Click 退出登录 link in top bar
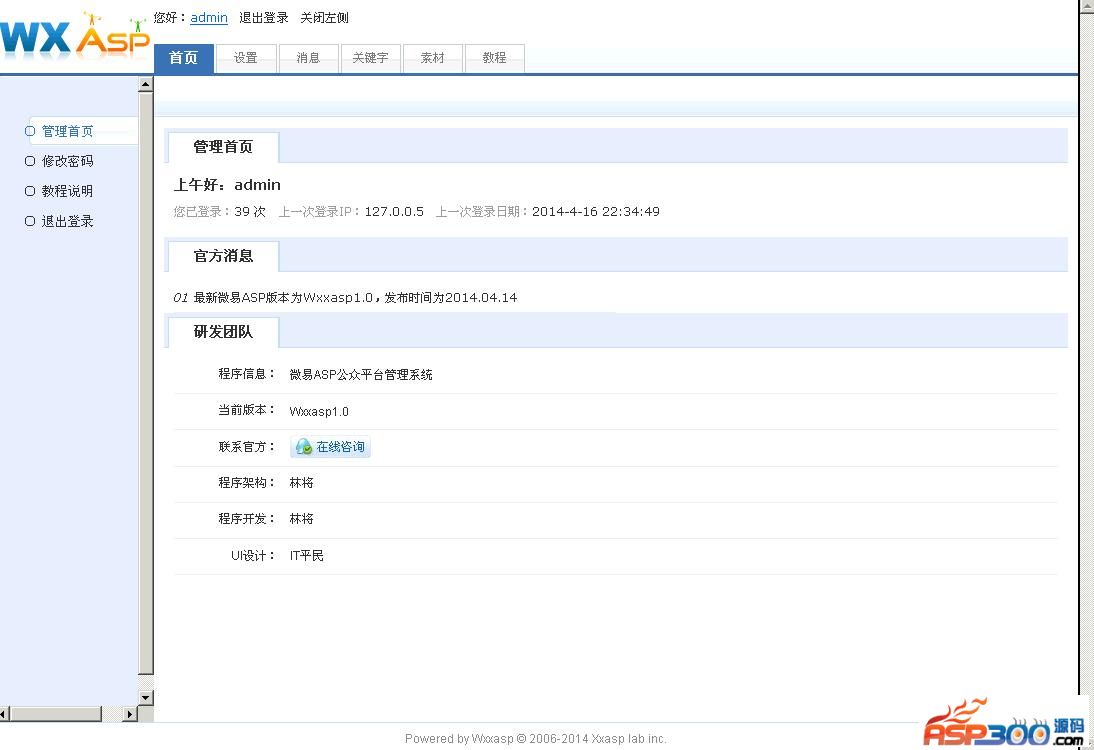 [264, 18]
